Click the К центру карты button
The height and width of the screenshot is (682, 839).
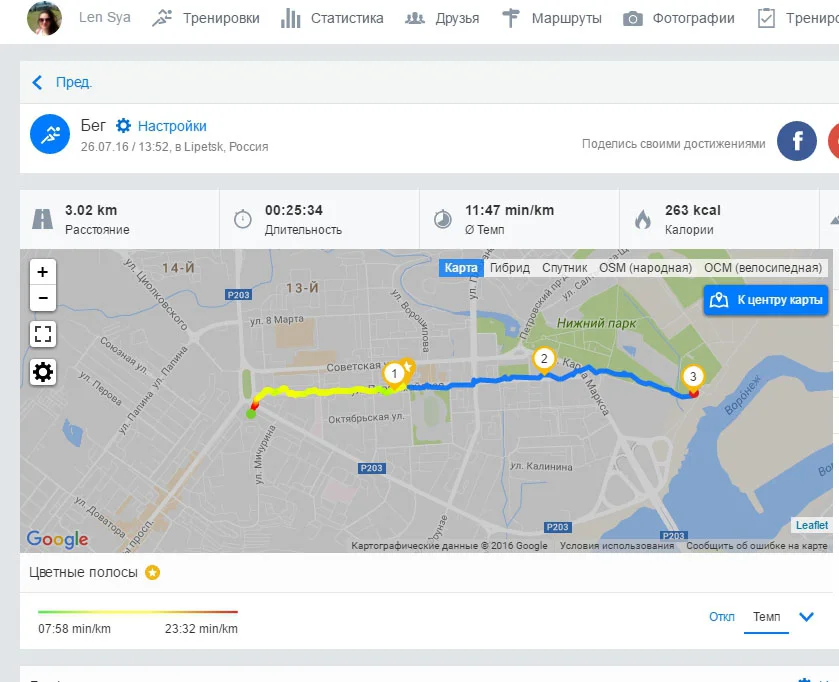[766, 300]
